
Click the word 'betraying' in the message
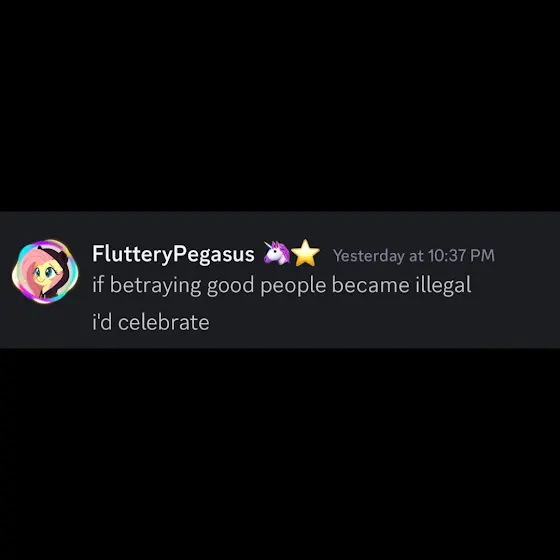pos(155,286)
